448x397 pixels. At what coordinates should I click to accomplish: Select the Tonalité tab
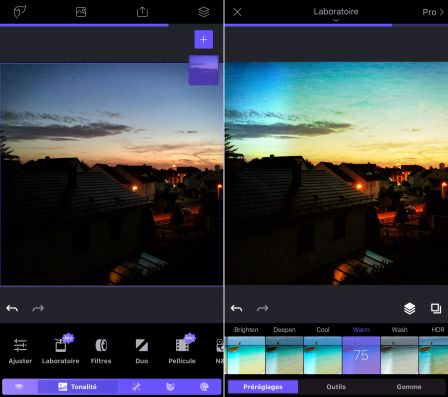(x=78, y=387)
